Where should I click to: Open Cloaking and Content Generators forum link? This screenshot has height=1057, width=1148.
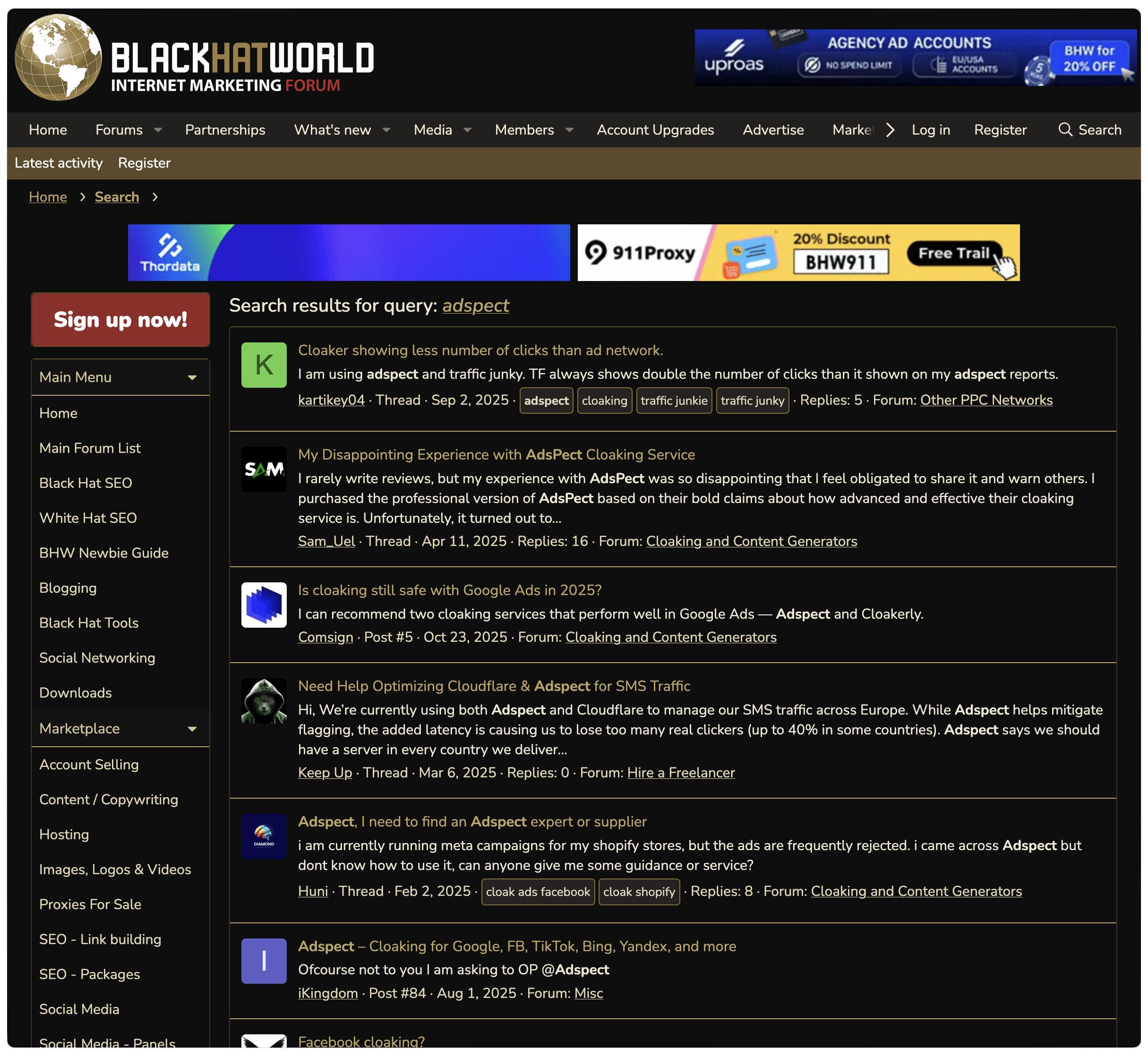click(x=751, y=541)
